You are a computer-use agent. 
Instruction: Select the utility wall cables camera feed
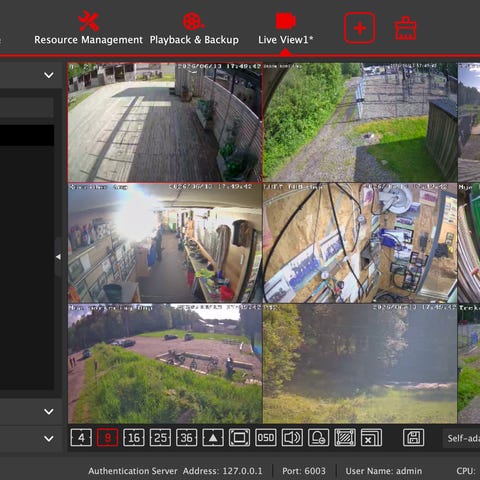tap(360, 243)
